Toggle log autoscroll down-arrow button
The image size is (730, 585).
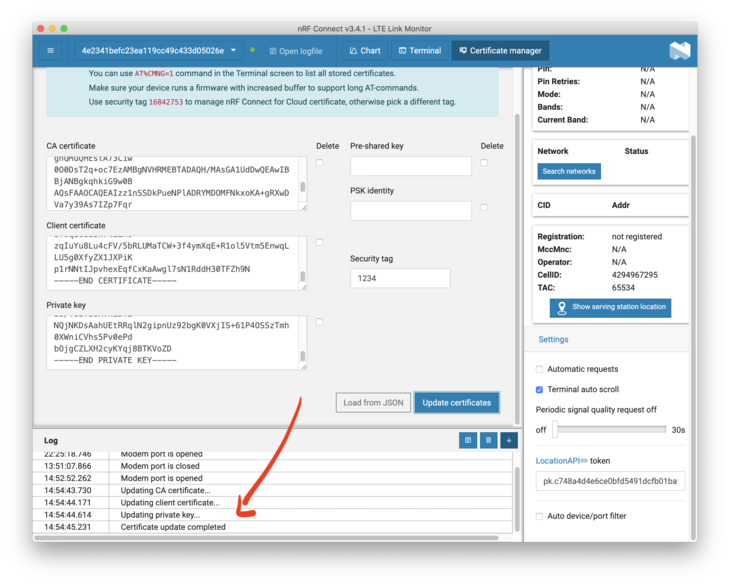[x=508, y=440]
